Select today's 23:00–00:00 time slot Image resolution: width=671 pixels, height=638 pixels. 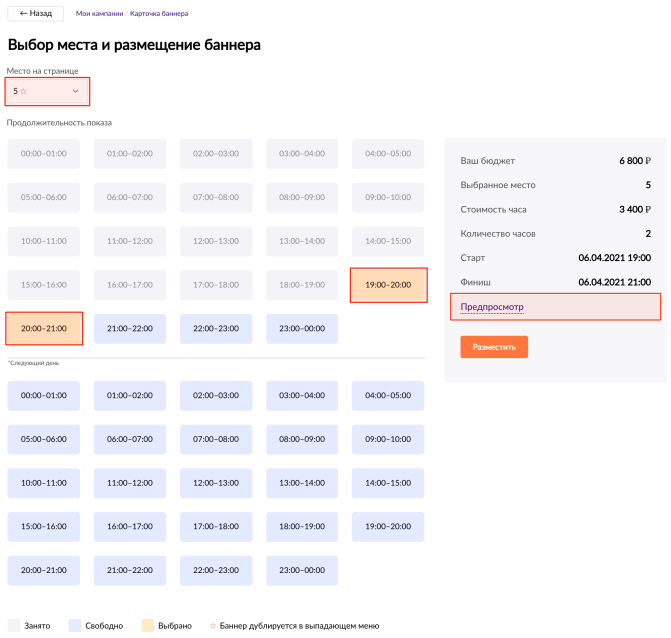click(x=302, y=328)
